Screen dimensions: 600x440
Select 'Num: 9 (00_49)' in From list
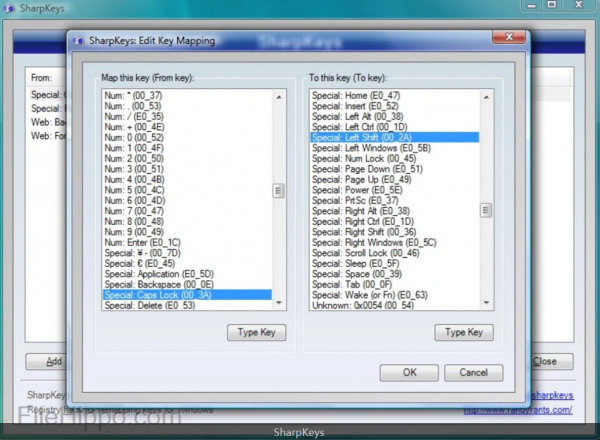tap(188, 232)
